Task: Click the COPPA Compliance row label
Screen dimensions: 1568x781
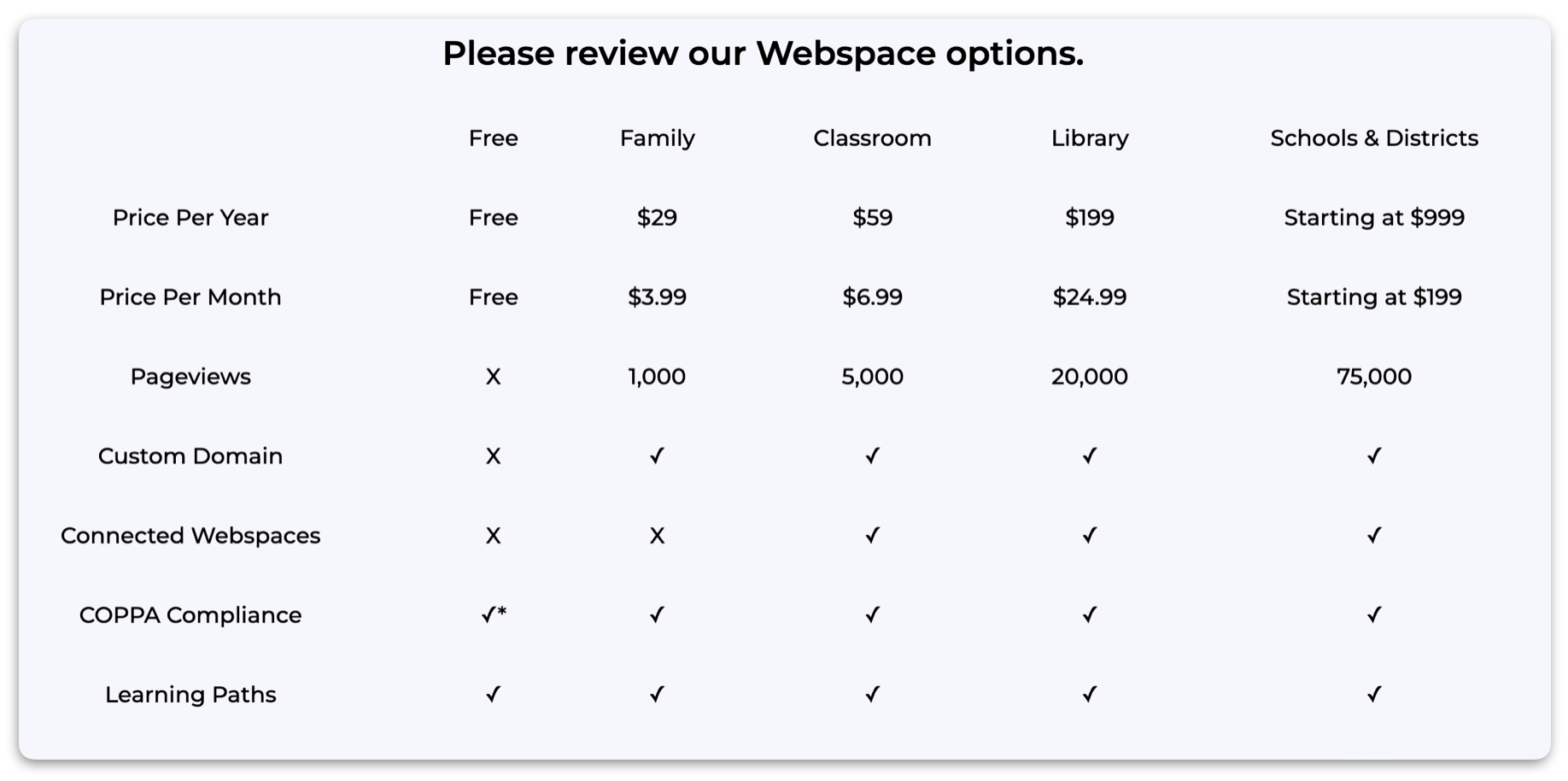Action: pos(190,615)
